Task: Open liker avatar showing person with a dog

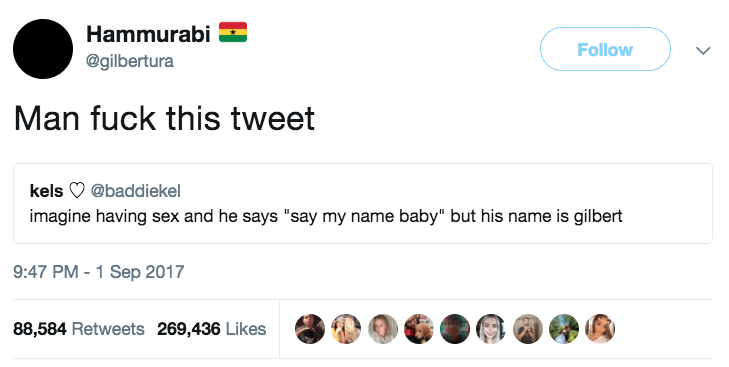Action: 418,329
